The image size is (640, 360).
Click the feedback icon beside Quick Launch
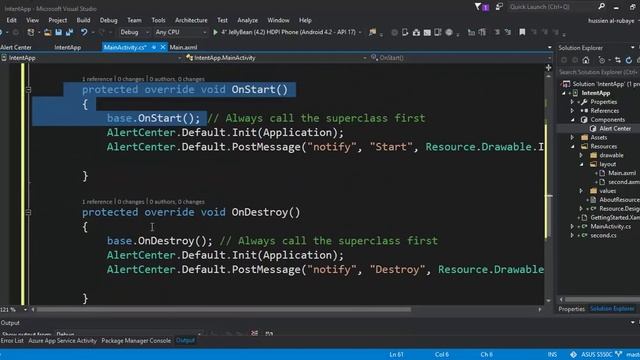[499, 7]
